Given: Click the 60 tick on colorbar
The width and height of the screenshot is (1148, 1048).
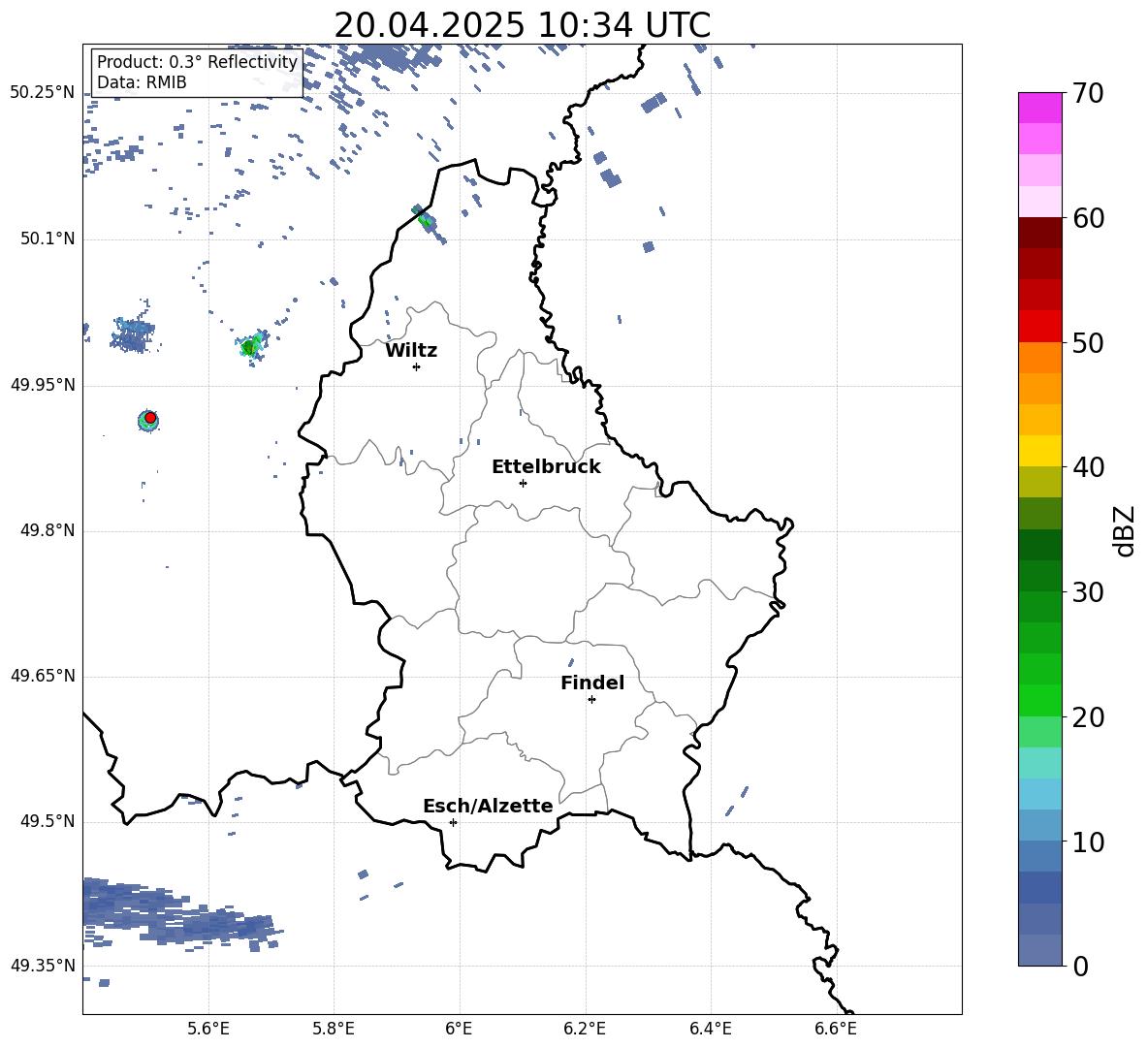Looking at the screenshot, I should pos(1088,218).
